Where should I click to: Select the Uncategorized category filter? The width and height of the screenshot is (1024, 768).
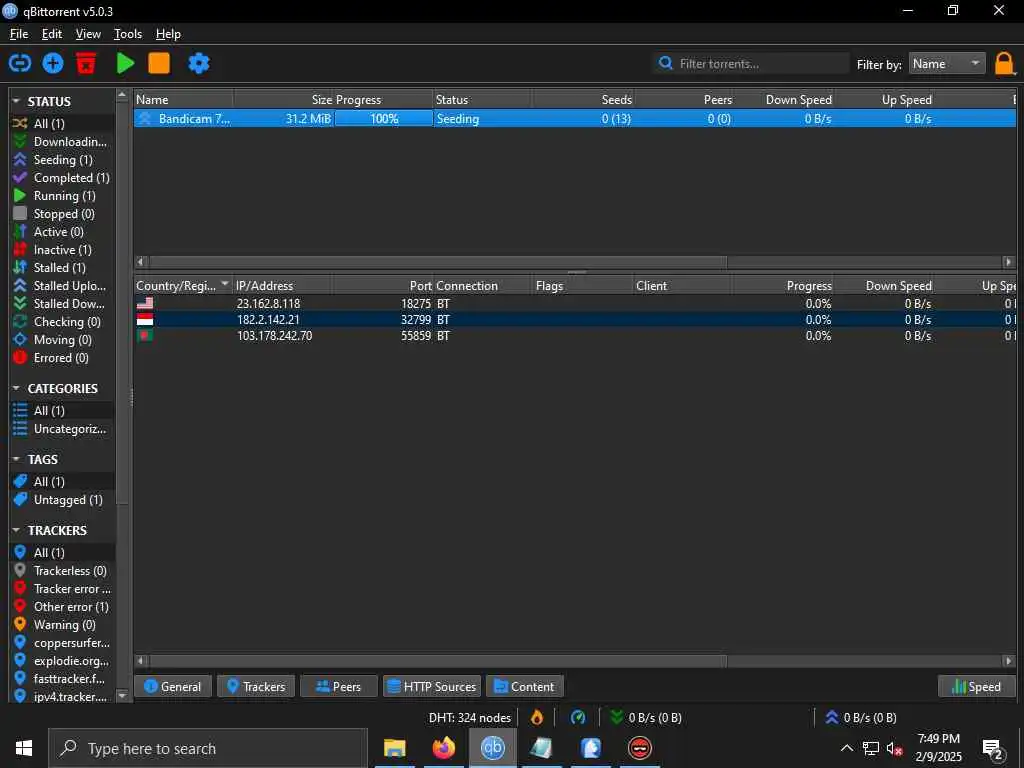[x=63, y=428]
